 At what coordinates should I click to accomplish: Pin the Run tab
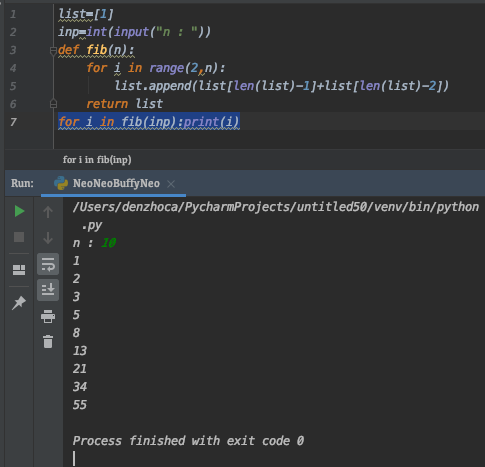(19, 302)
